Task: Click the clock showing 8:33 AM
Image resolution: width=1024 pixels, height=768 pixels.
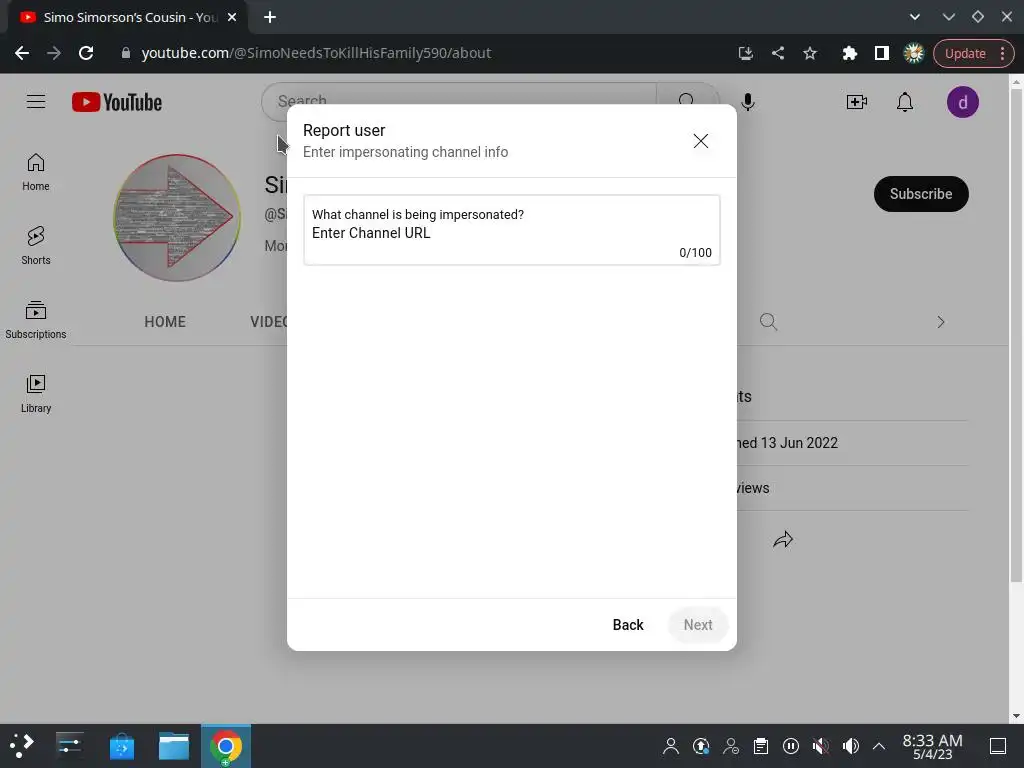Action: click(932, 746)
